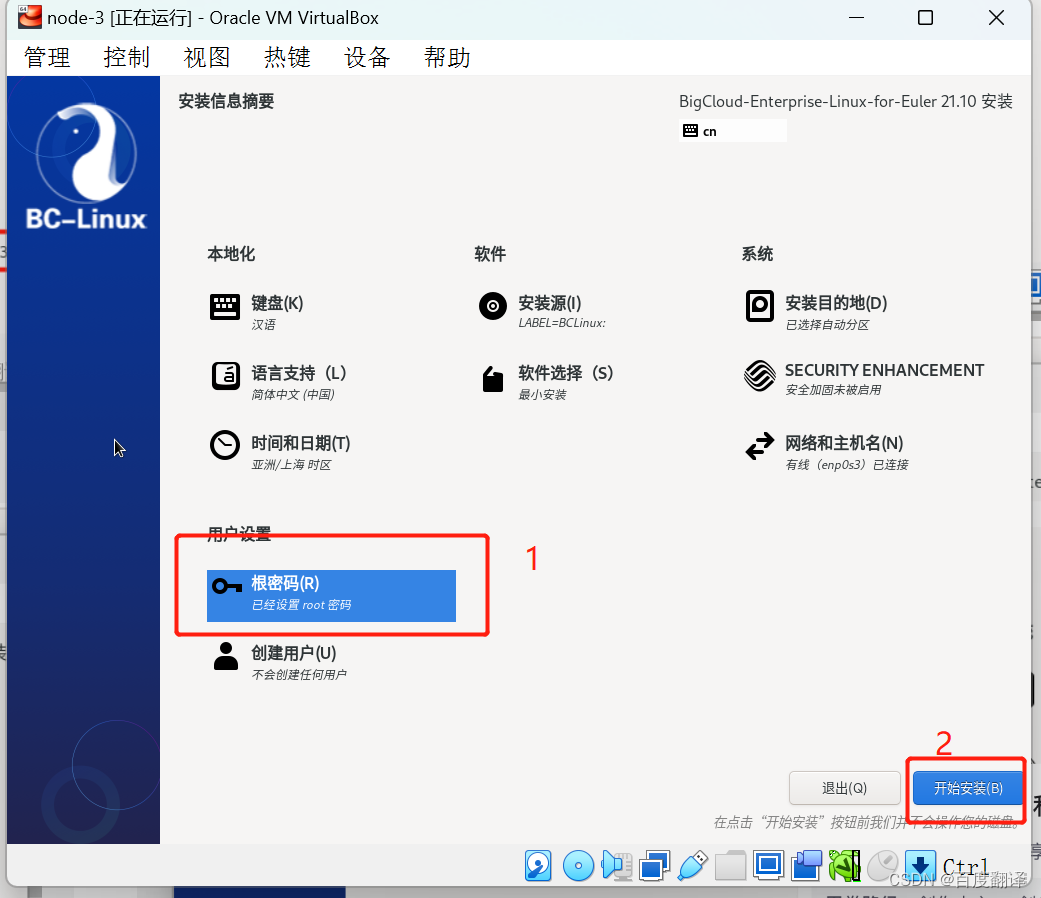Click the 亚洲/上海 时区 status text
This screenshot has height=898, width=1041.
[x=291, y=465]
